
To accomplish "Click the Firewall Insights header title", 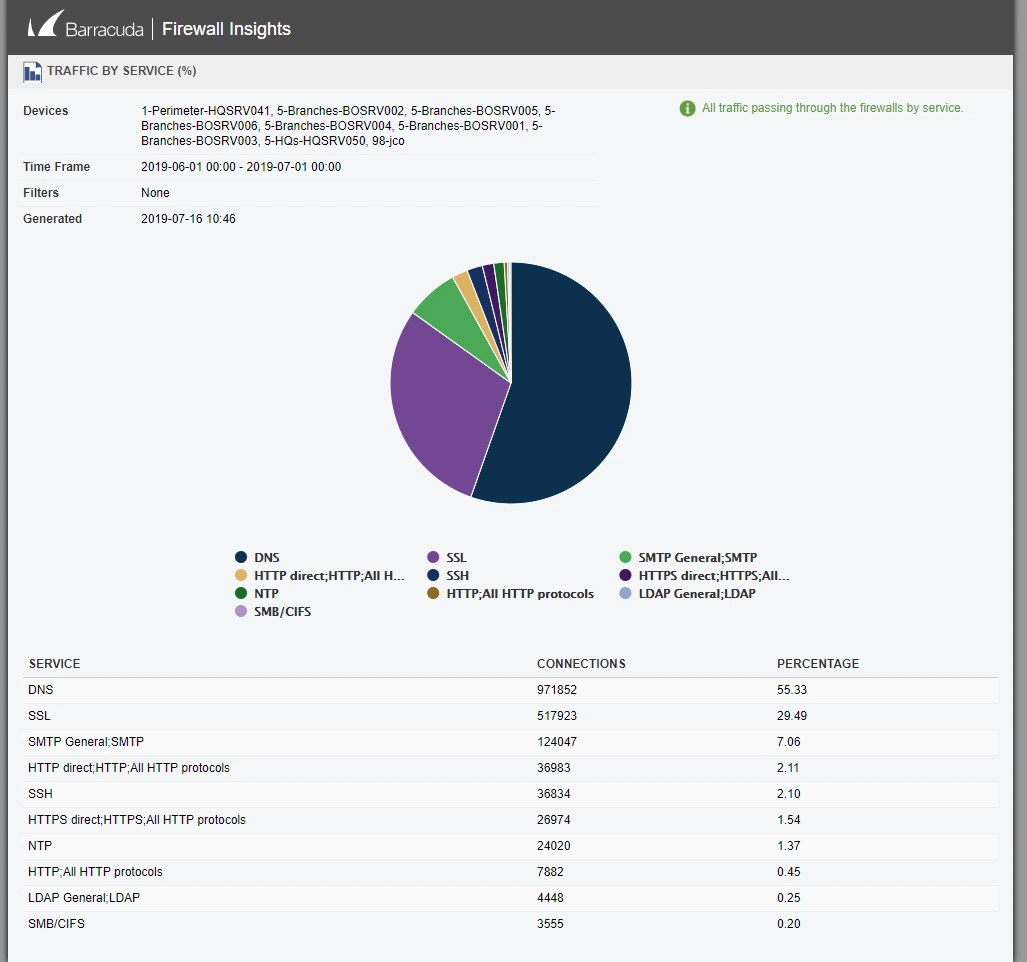I will coord(226,28).
